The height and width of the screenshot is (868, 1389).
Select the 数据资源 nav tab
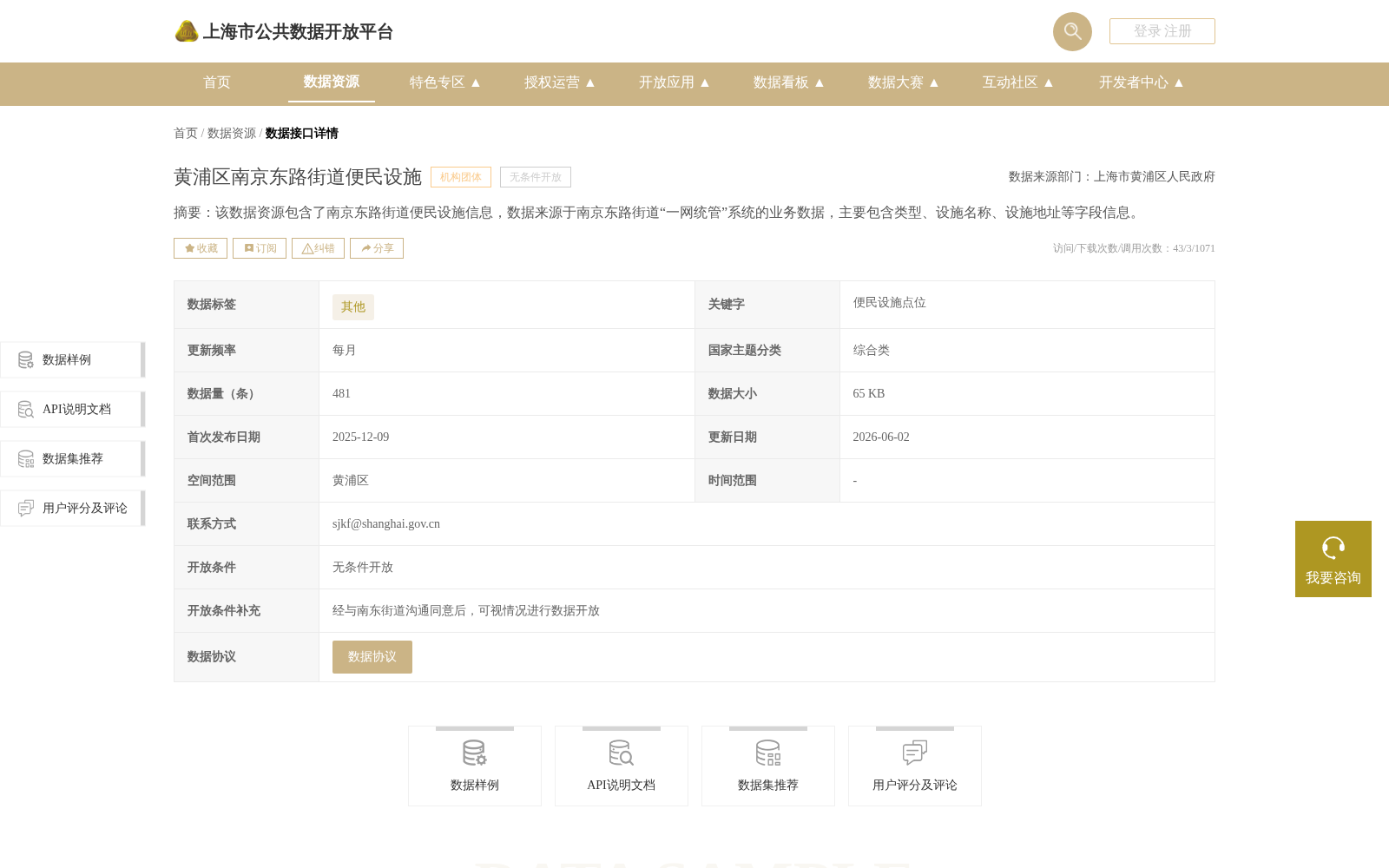(332, 82)
